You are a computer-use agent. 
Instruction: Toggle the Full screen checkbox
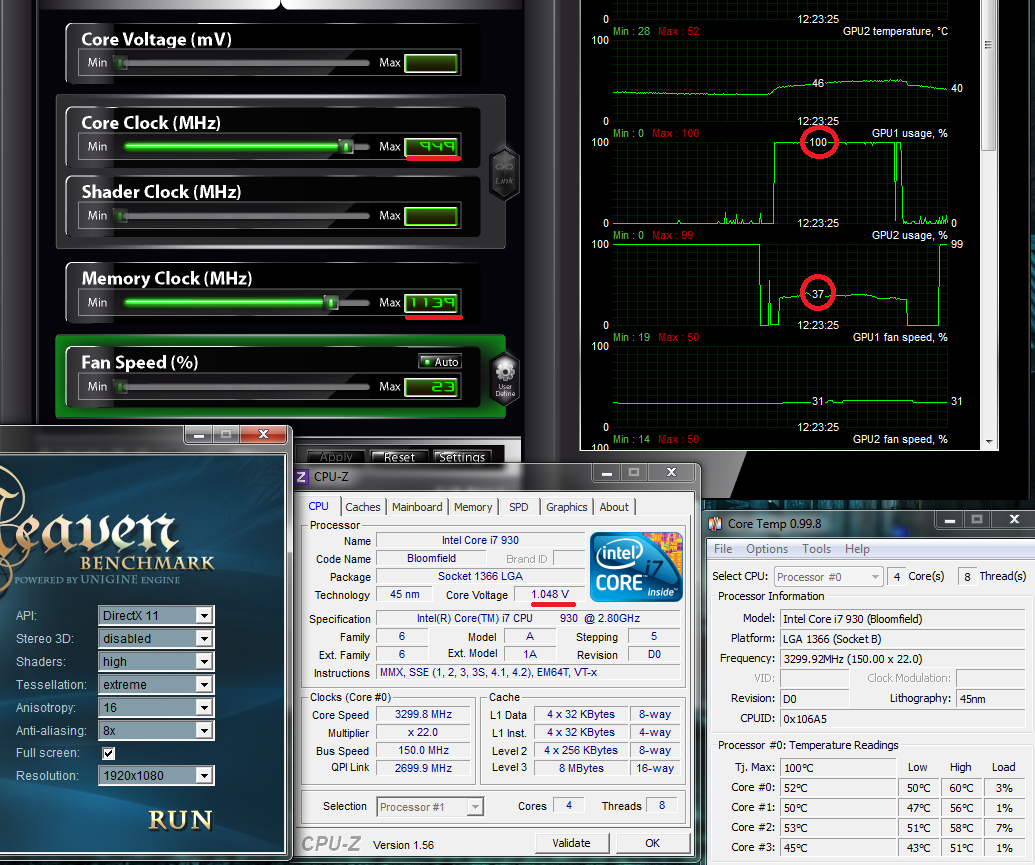point(109,753)
